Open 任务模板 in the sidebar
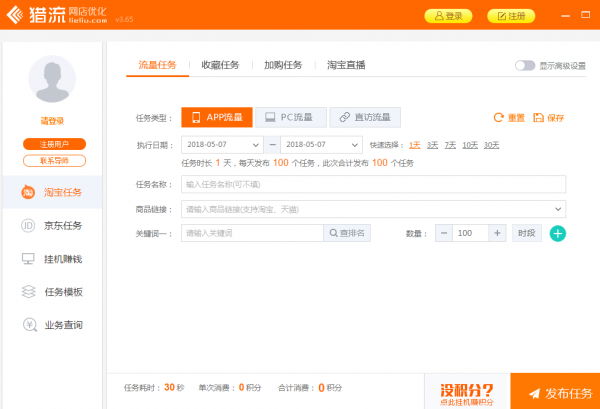 click(53, 292)
